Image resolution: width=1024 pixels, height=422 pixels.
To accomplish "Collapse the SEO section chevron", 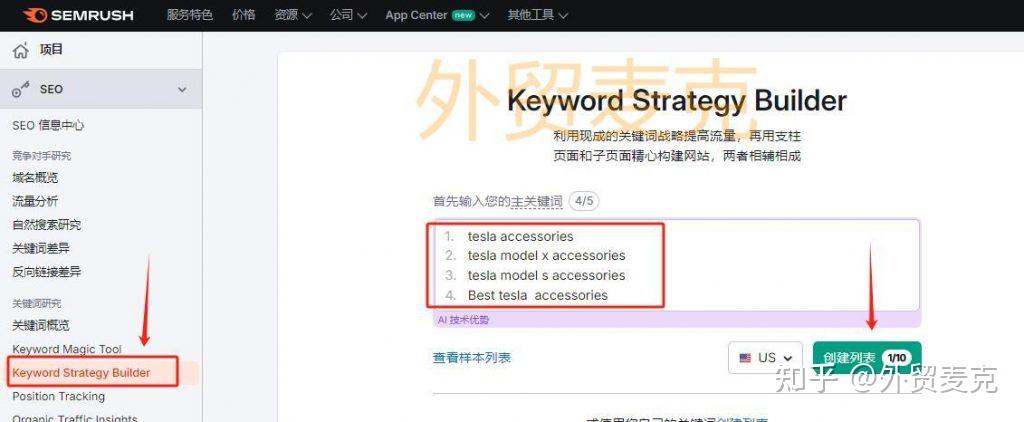I will [182, 89].
